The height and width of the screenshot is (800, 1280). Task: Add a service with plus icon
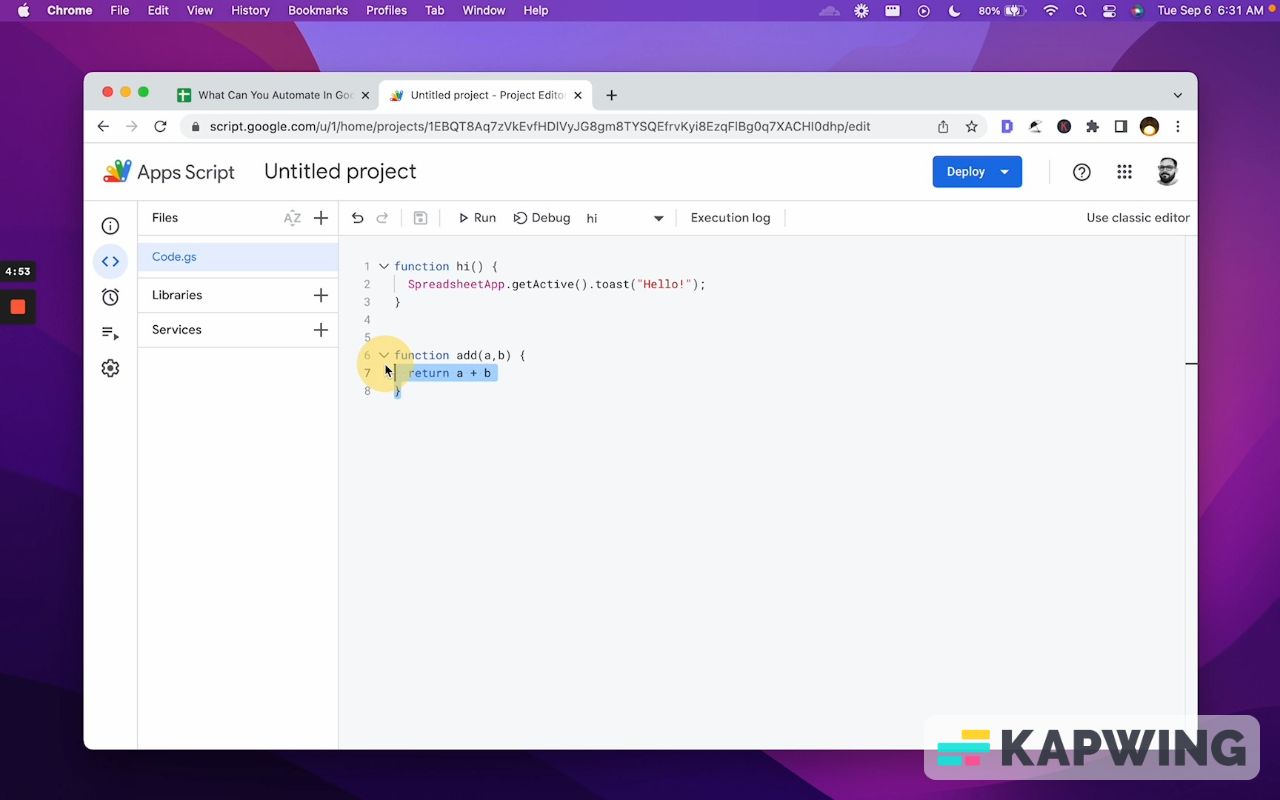pos(321,330)
